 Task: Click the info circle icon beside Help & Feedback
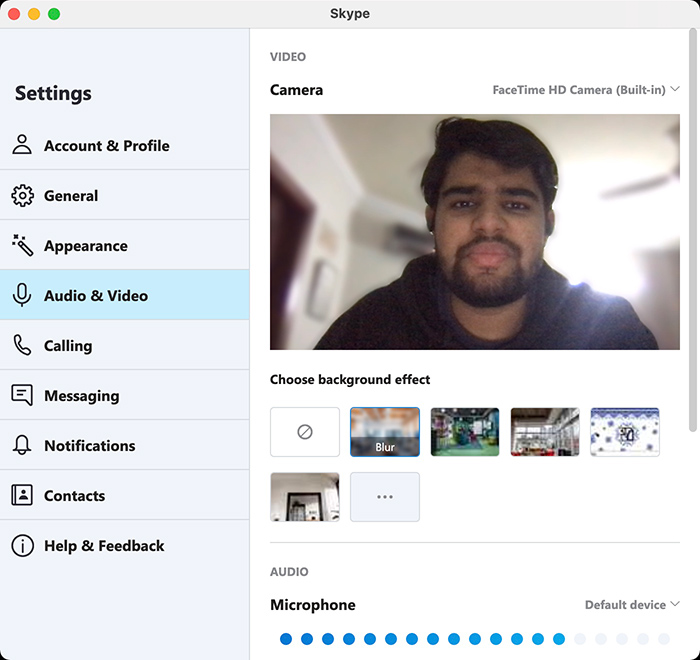pyautogui.click(x=22, y=546)
